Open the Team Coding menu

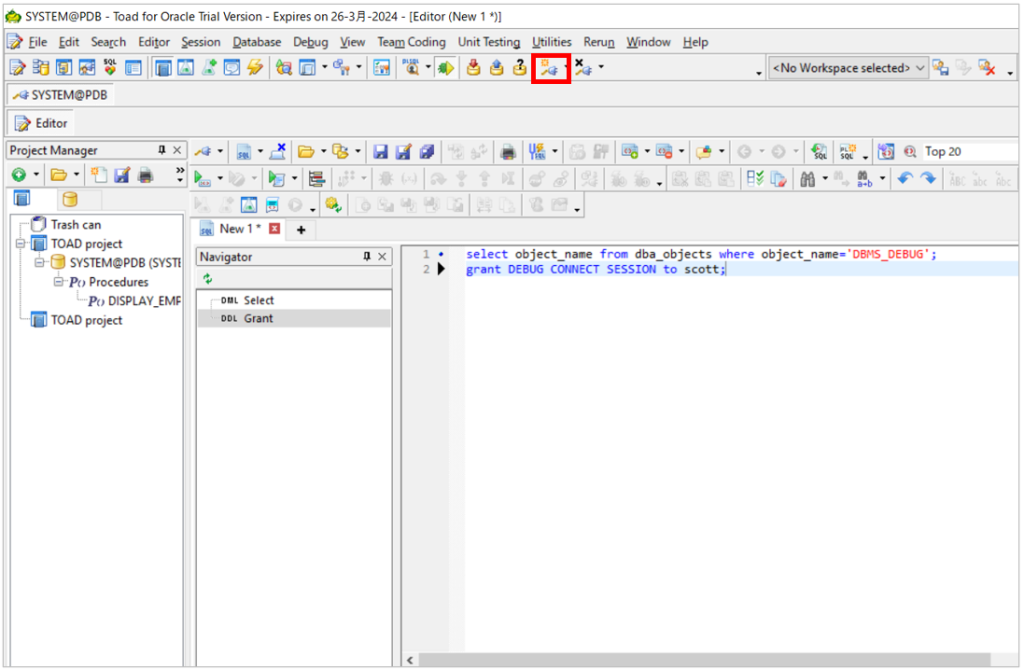pos(411,42)
